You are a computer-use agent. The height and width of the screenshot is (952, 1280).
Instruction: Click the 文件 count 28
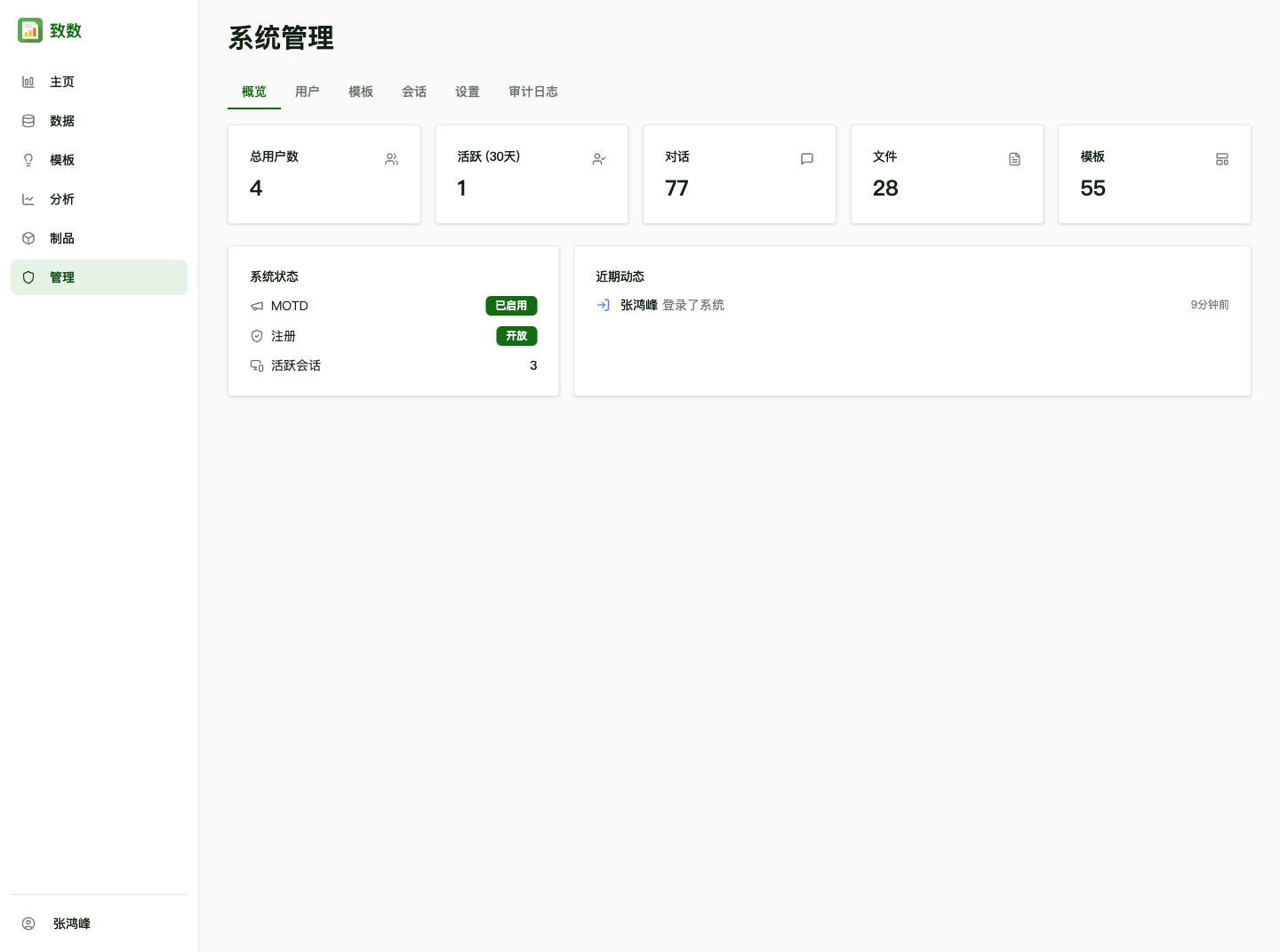click(885, 188)
